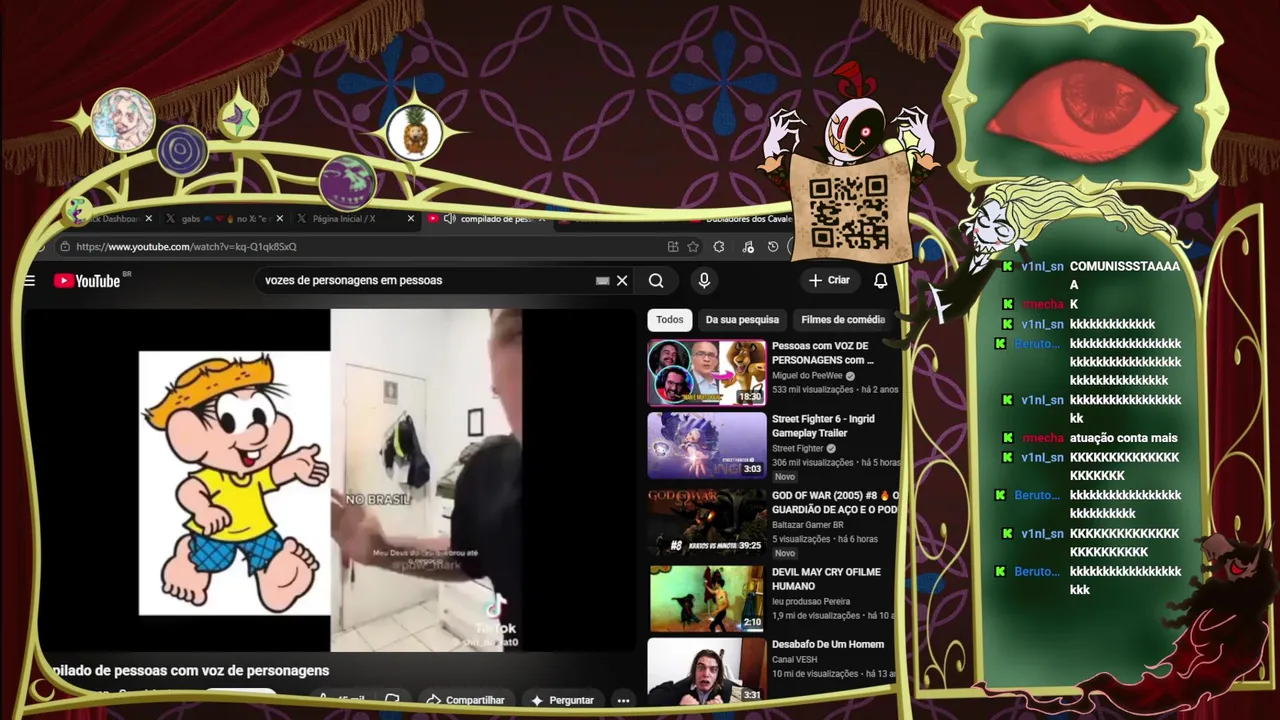1280x720 pixels.
Task: Open Pessoas com VOZ DE PERSONAGENS thumbnail
Action: tap(707, 372)
